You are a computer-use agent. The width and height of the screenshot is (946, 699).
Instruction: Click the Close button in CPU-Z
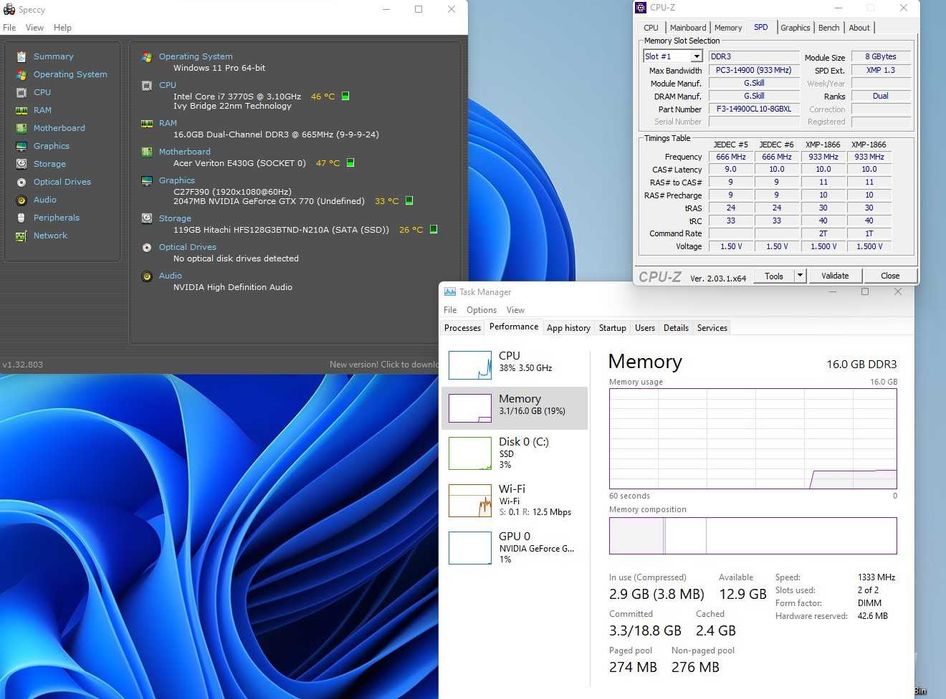pos(890,276)
